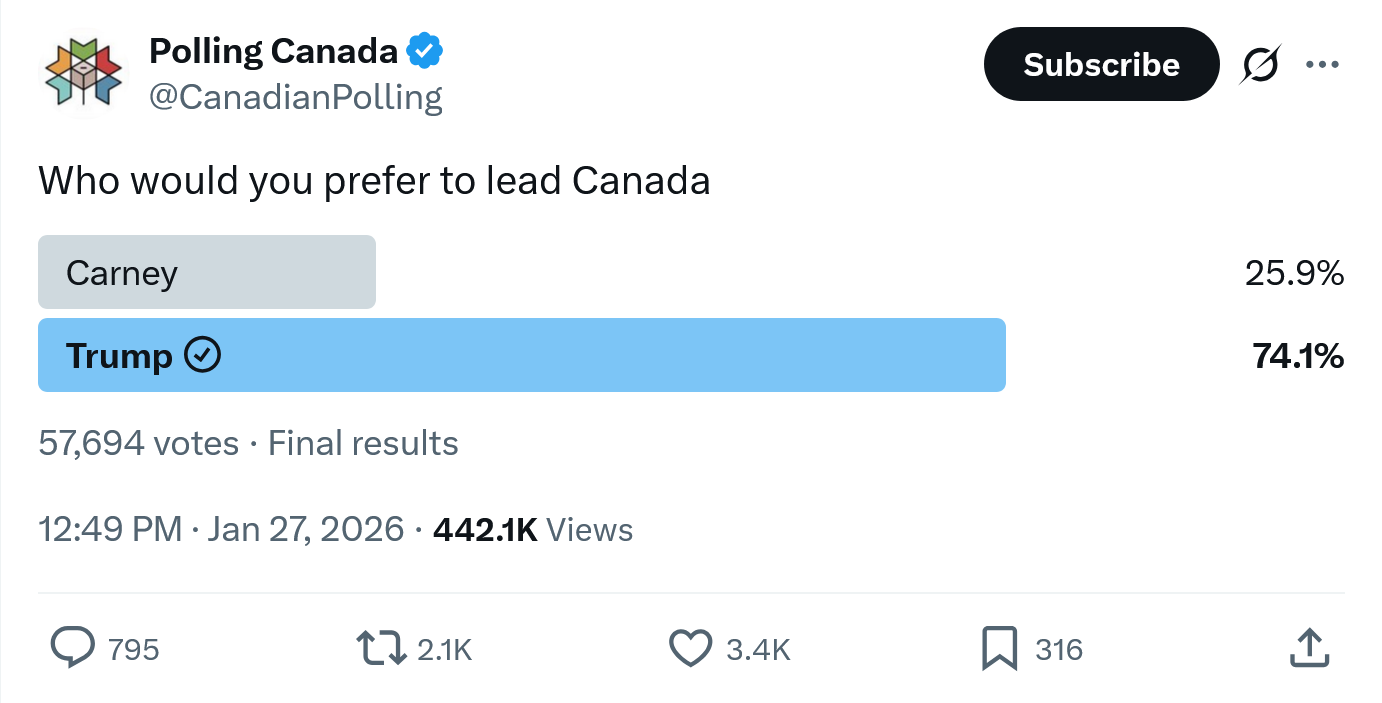Click the share upload icon
The image size is (1382, 703).
pyautogui.click(x=1309, y=648)
